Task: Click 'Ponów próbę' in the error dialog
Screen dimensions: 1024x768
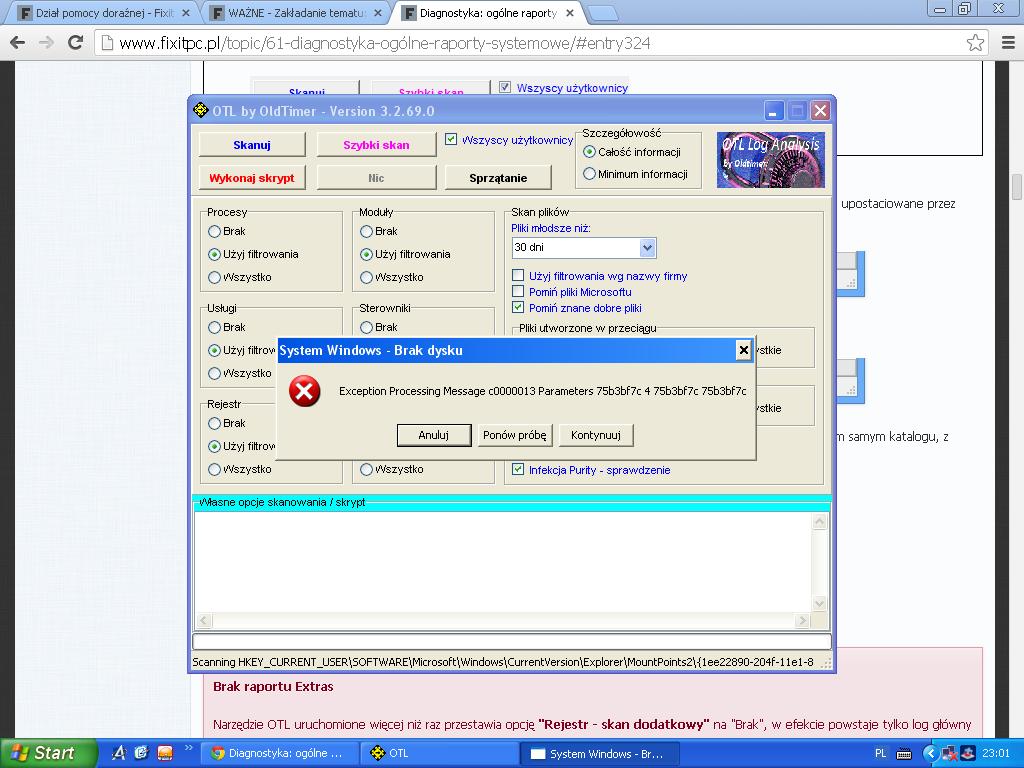Action: tap(515, 435)
